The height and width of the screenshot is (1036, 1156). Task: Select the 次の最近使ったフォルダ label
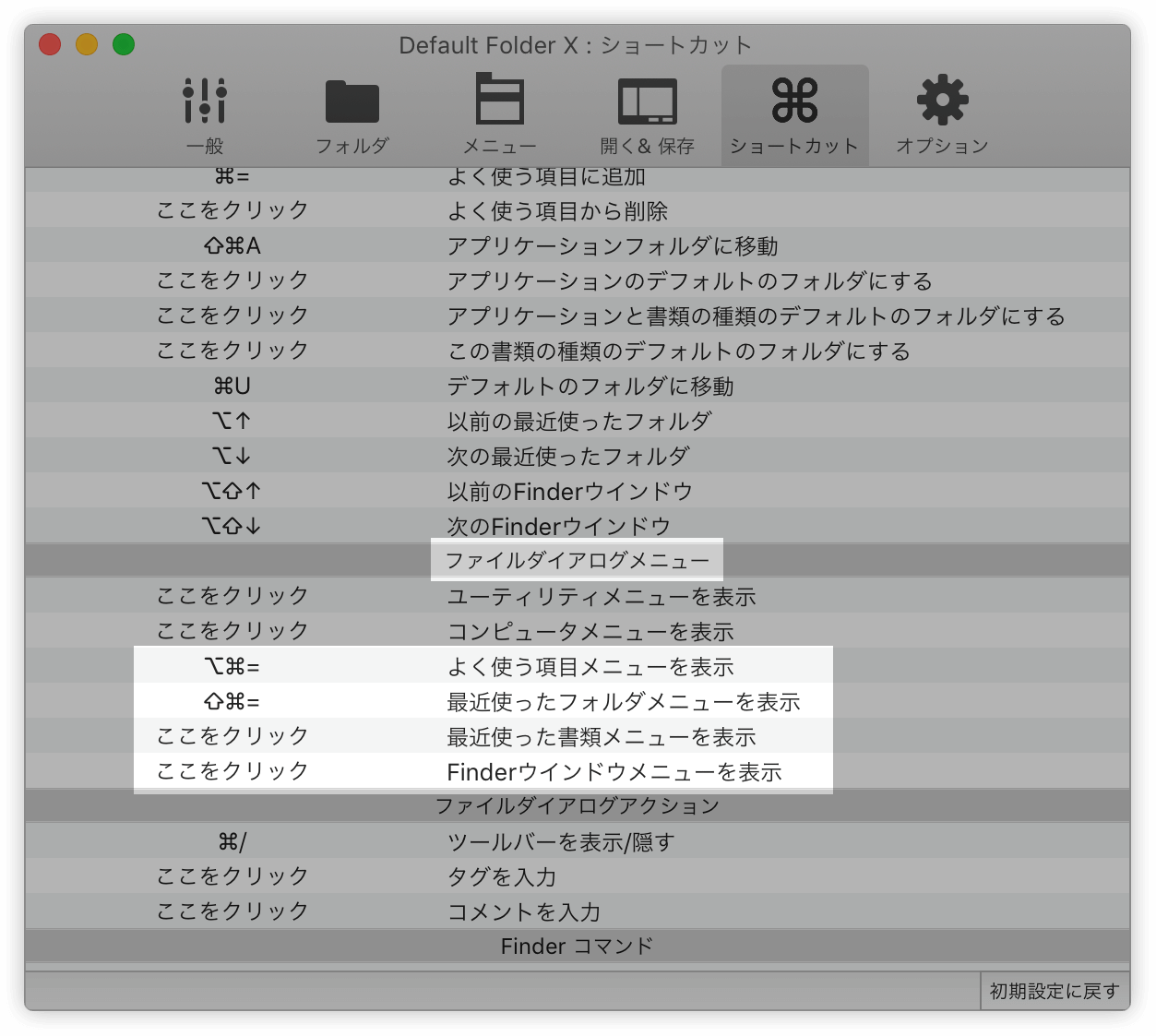pos(568,457)
